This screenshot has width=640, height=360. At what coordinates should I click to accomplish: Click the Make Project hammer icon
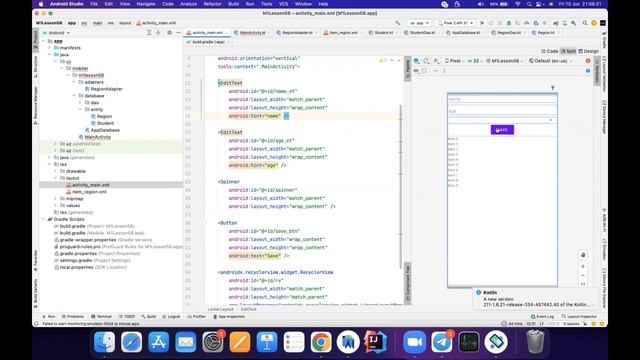pos(398,23)
